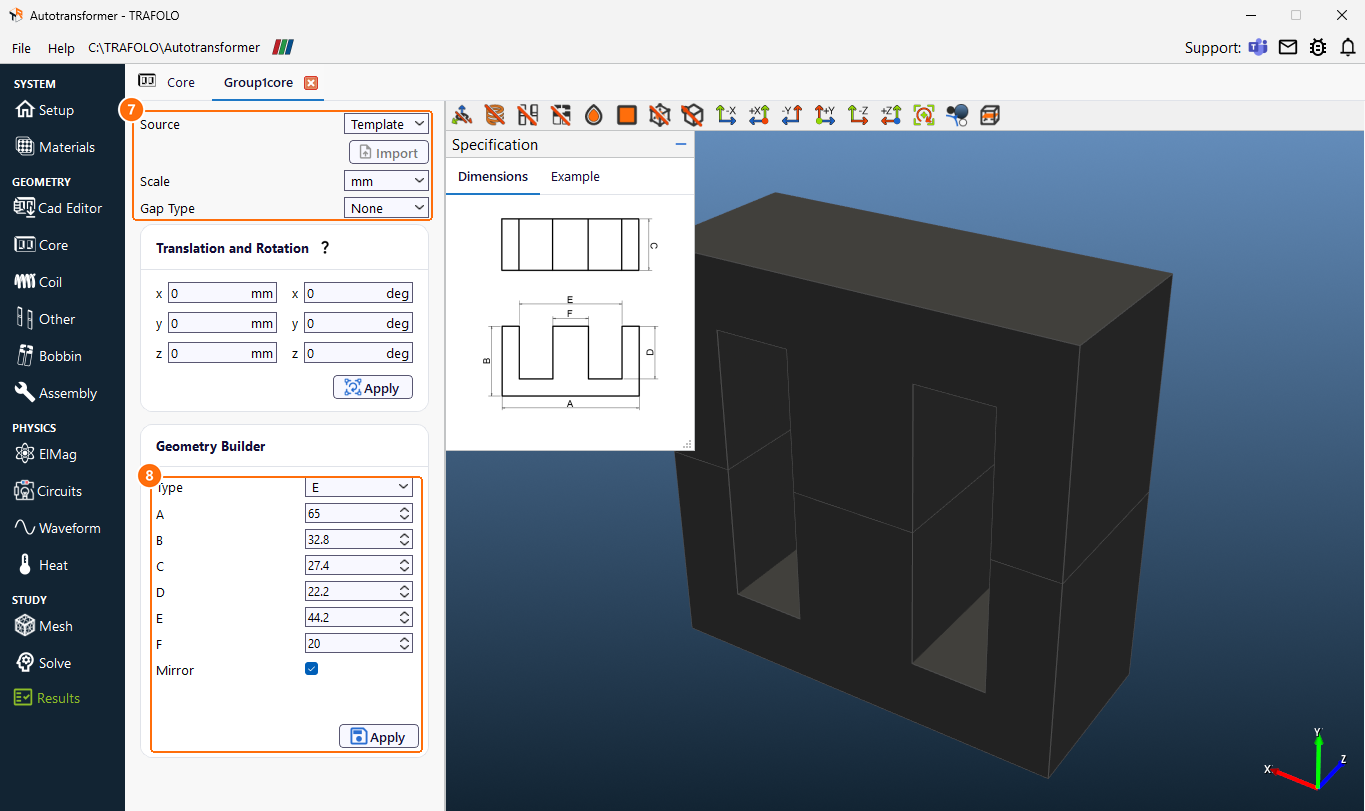Viewport: 1365px width, 811px height.
Task: Click the -X view direction icon
Action: [727, 115]
